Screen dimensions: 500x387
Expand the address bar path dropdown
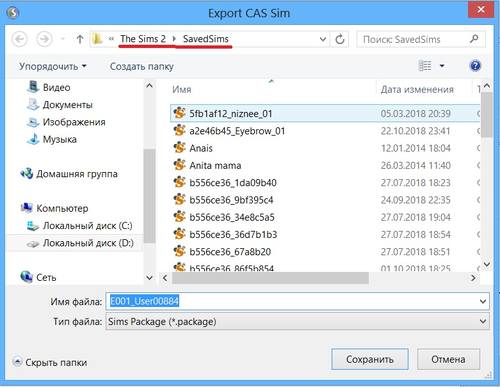[323, 39]
